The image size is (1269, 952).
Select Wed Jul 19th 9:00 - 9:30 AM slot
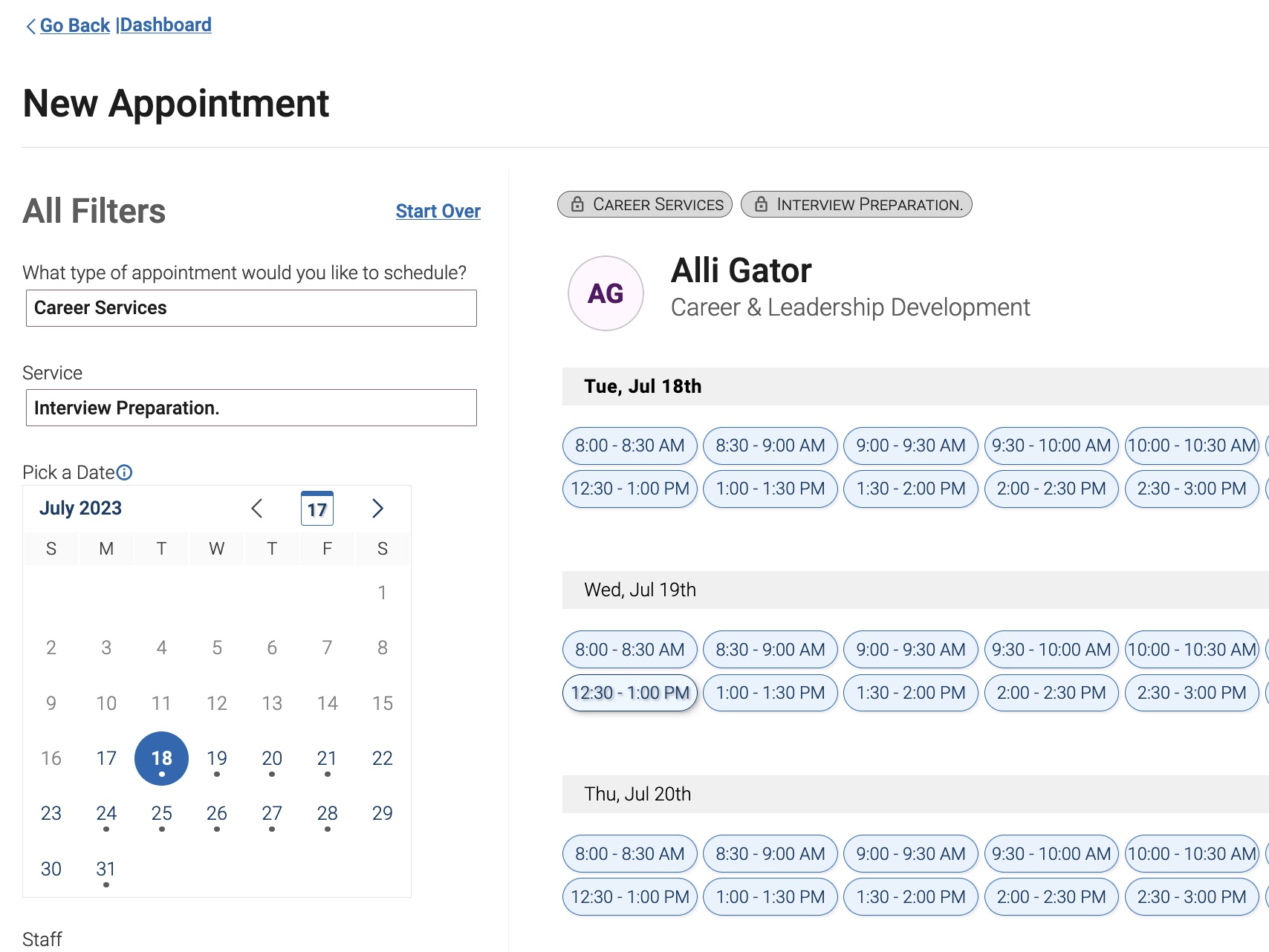click(x=911, y=650)
